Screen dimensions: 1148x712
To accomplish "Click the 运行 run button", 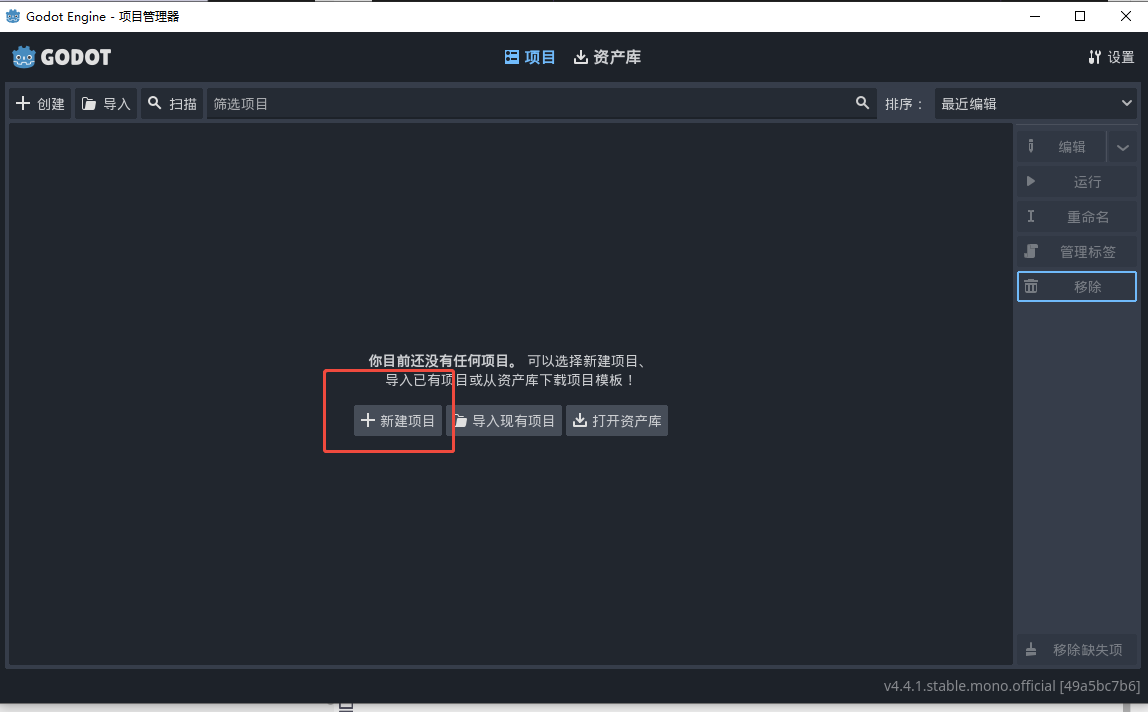I will tap(1077, 182).
